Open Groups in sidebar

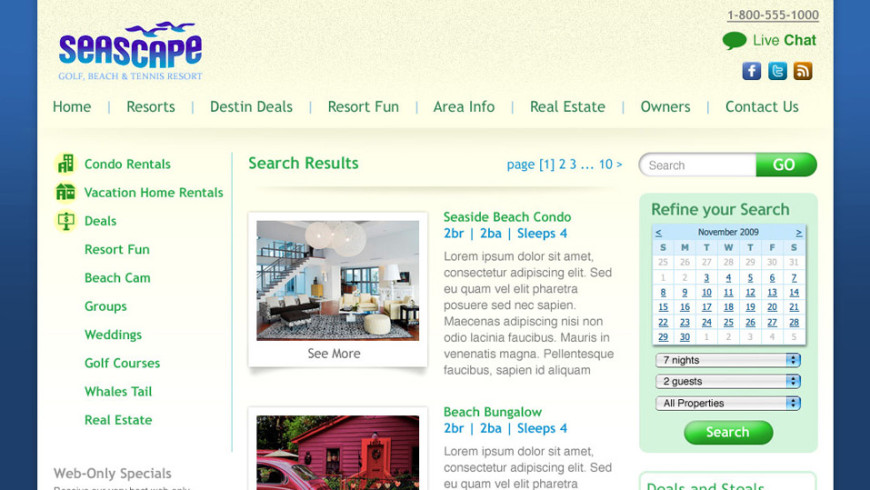tap(105, 306)
